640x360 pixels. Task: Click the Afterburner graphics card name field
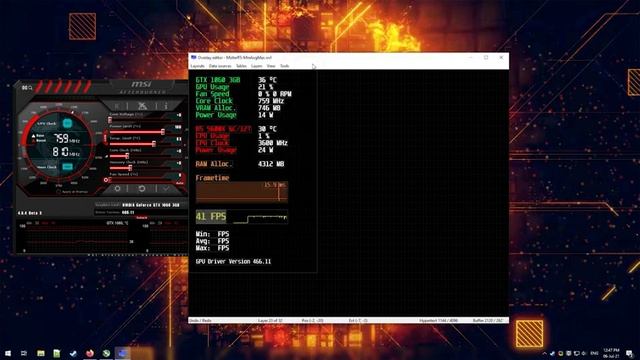point(151,205)
